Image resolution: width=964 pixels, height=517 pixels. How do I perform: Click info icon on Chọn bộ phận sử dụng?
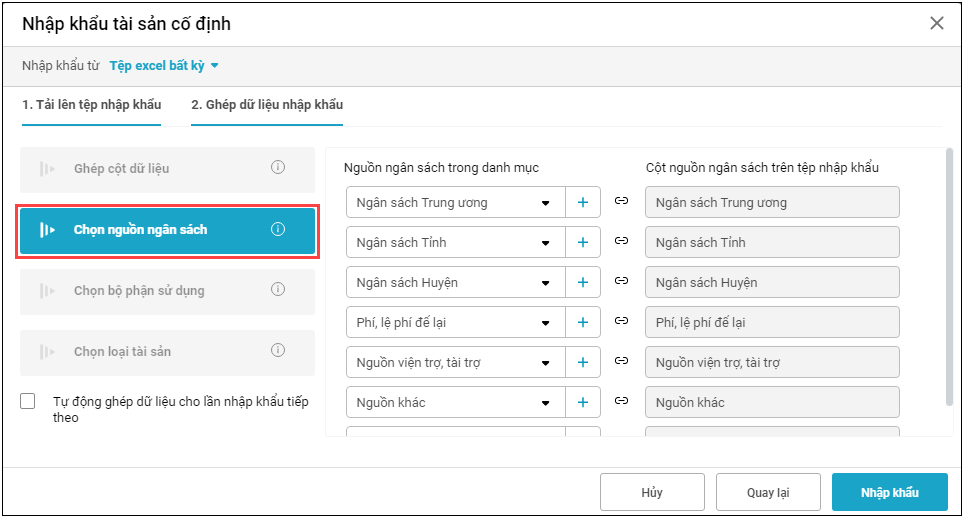[278, 290]
